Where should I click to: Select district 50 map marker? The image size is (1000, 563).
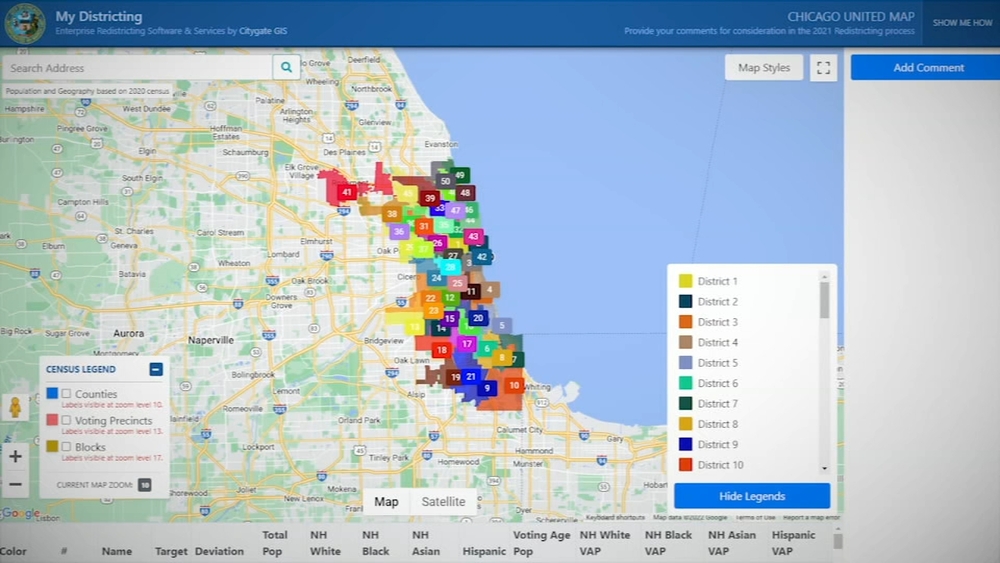[445, 181]
